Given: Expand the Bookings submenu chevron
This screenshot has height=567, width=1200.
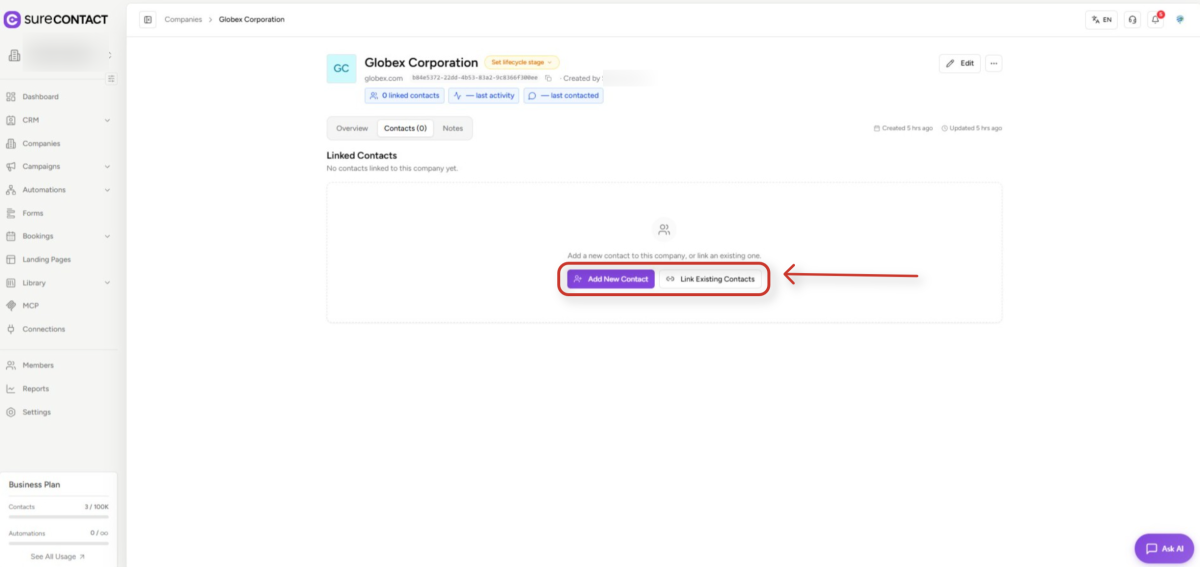Looking at the screenshot, I should (x=107, y=236).
